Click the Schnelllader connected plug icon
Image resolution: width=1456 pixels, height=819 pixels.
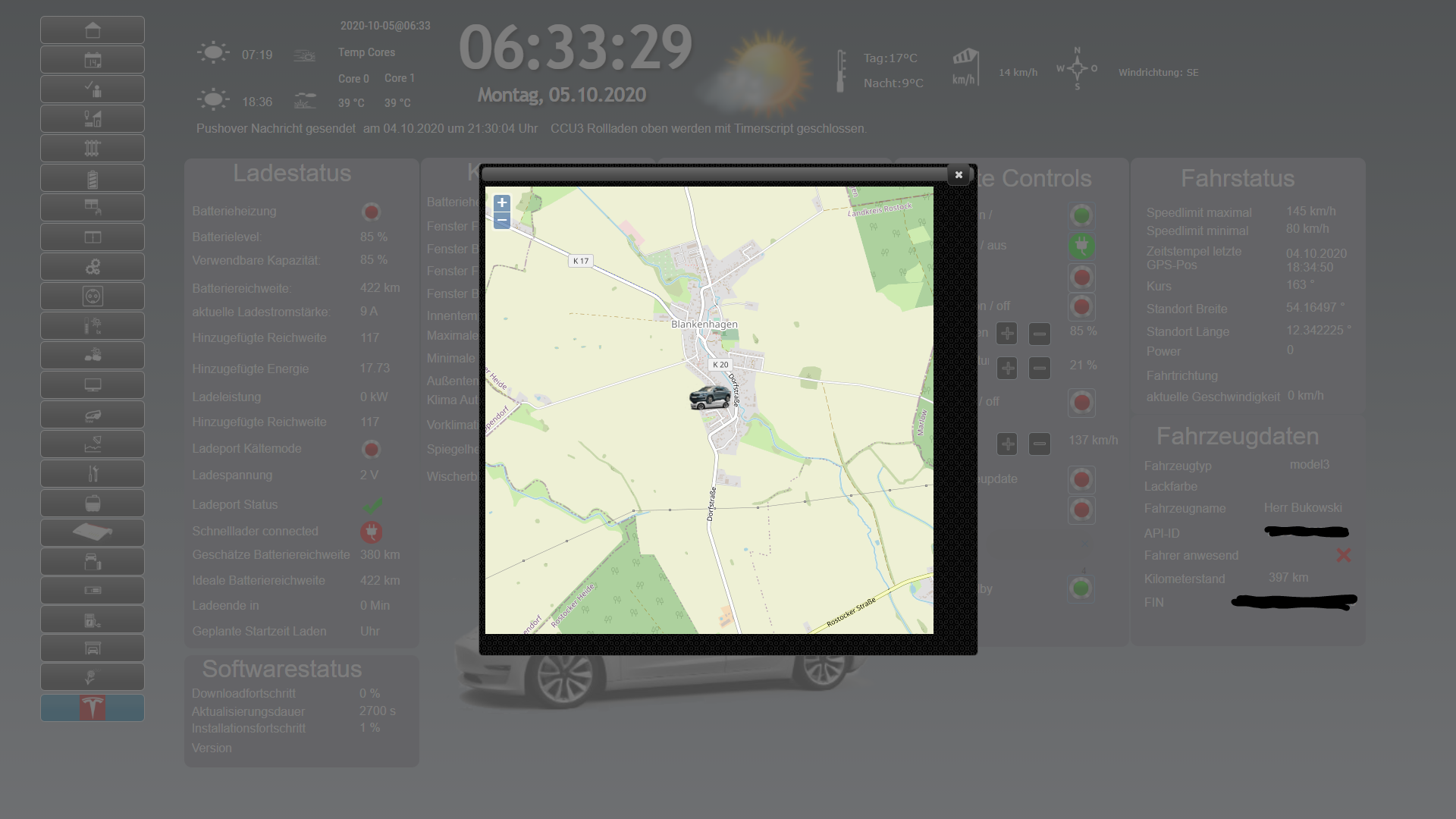(371, 532)
